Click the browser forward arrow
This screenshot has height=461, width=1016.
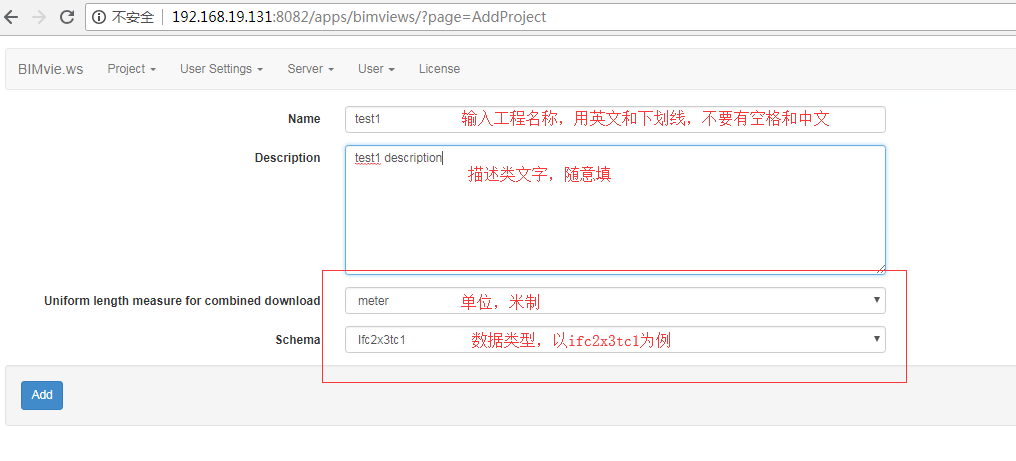(39, 17)
